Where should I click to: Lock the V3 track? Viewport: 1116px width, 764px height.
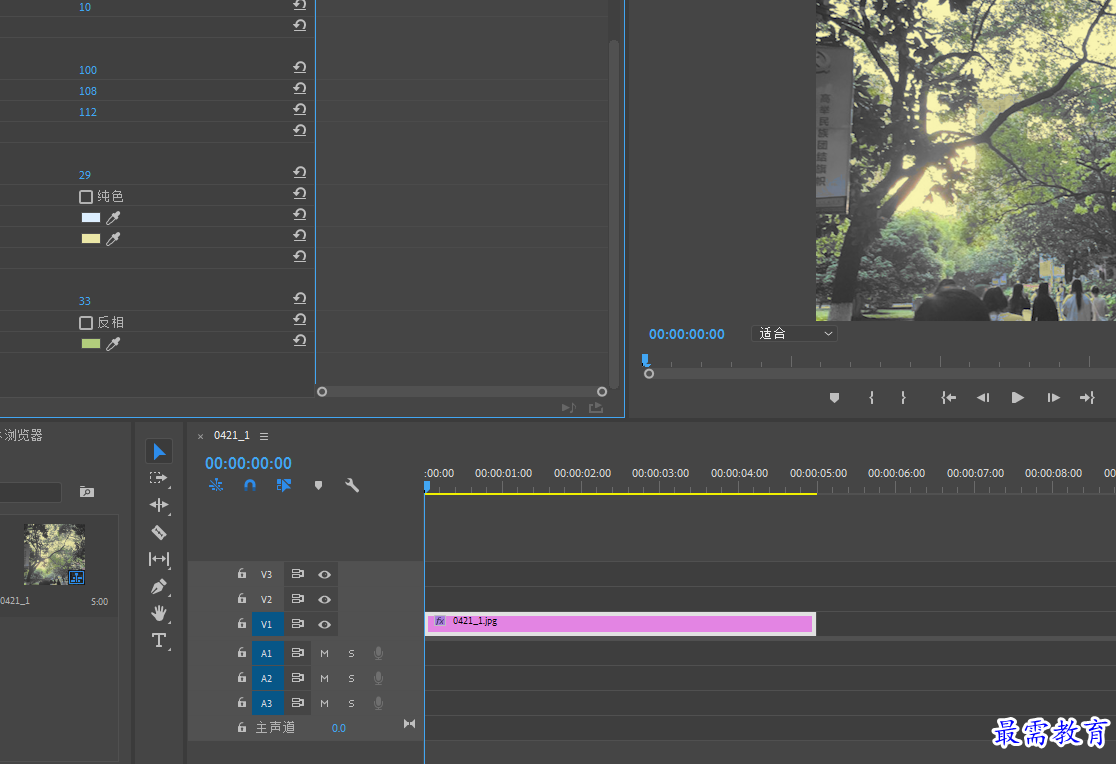(x=242, y=574)
